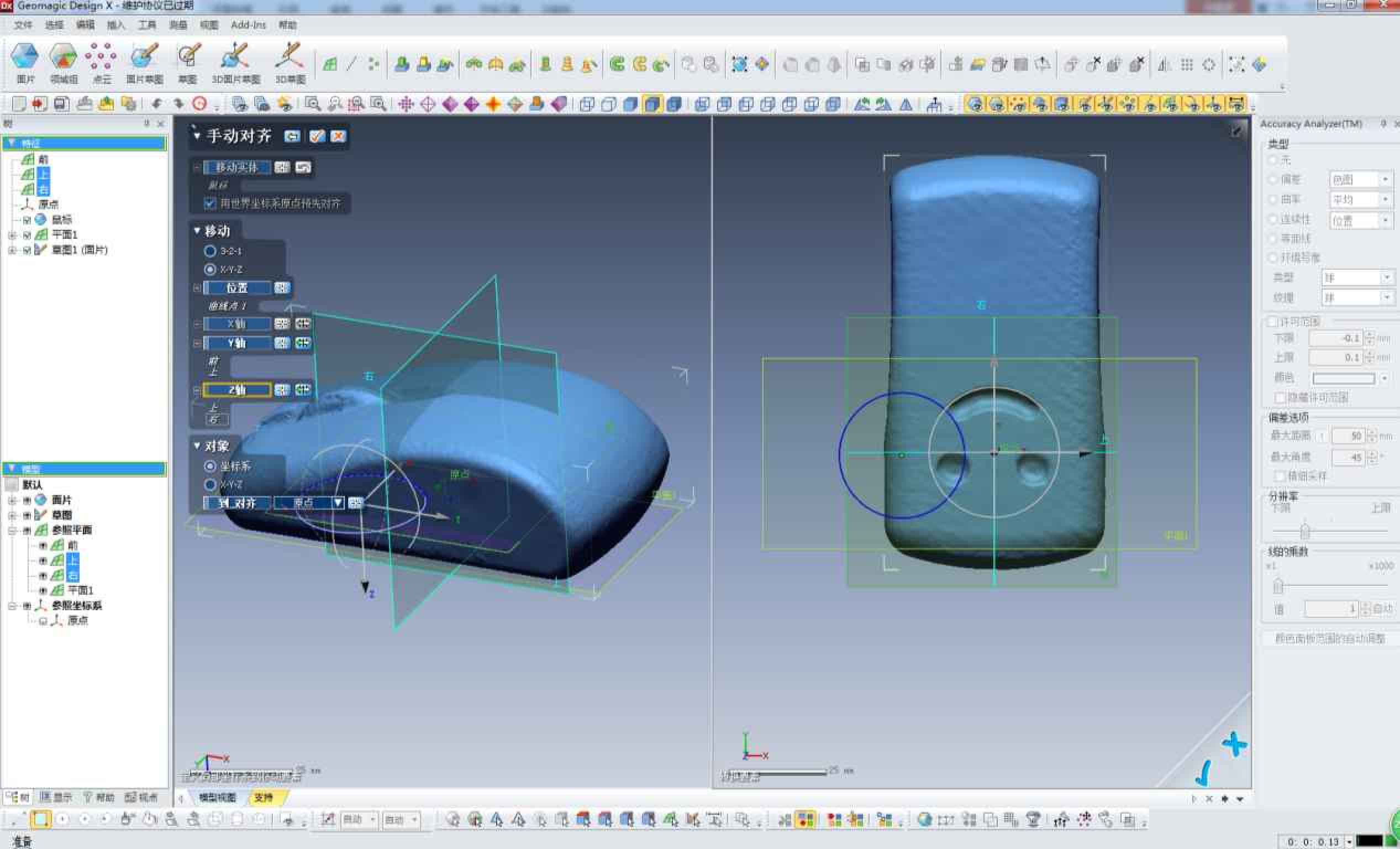Switch to the 模型视图 tab
This screenshot has width=1400, height=849.
pyautogui.click(x=217, y=797)
